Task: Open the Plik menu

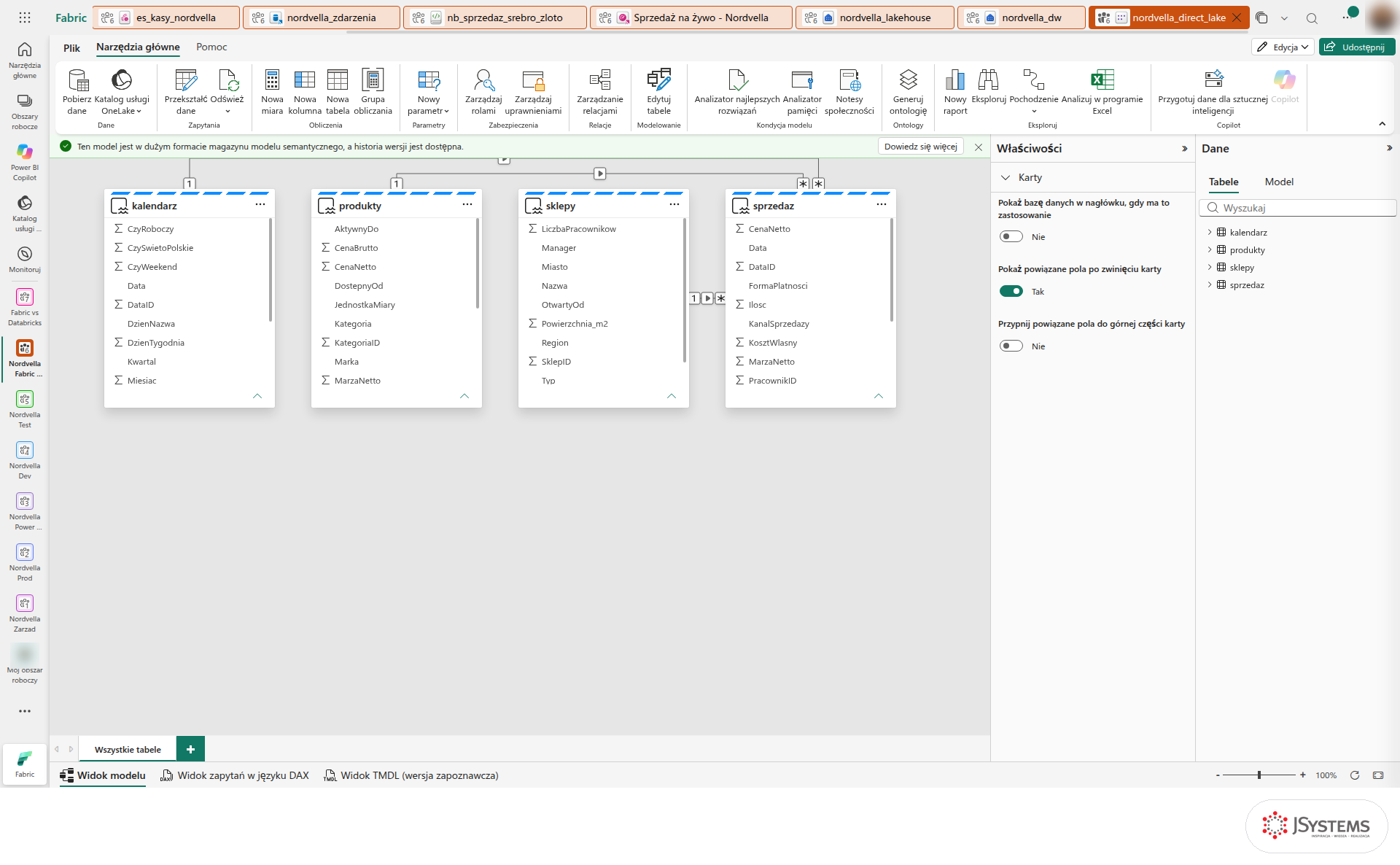Action: (71, 47)
